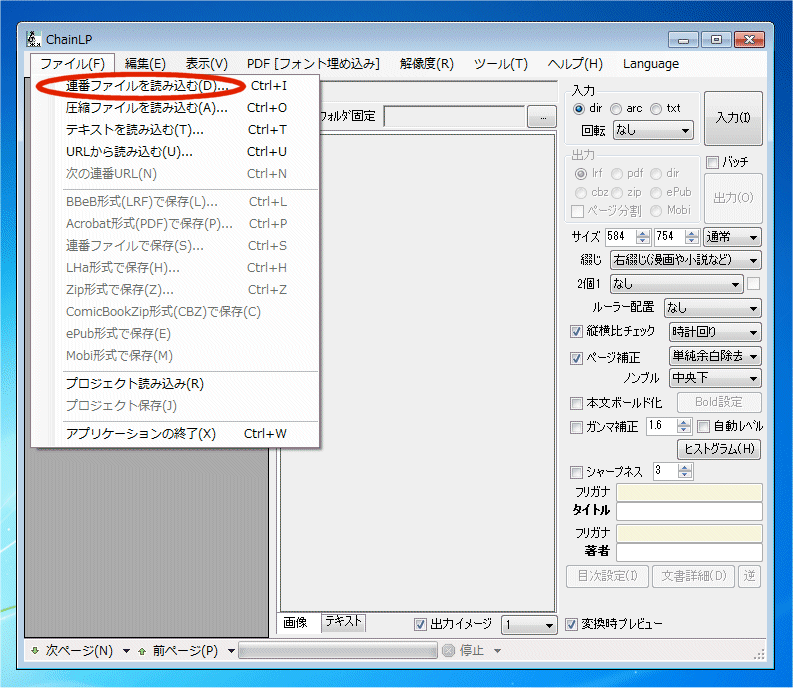Toggle the 変換時プレビュー checkbox

click(x=571, y=624)
